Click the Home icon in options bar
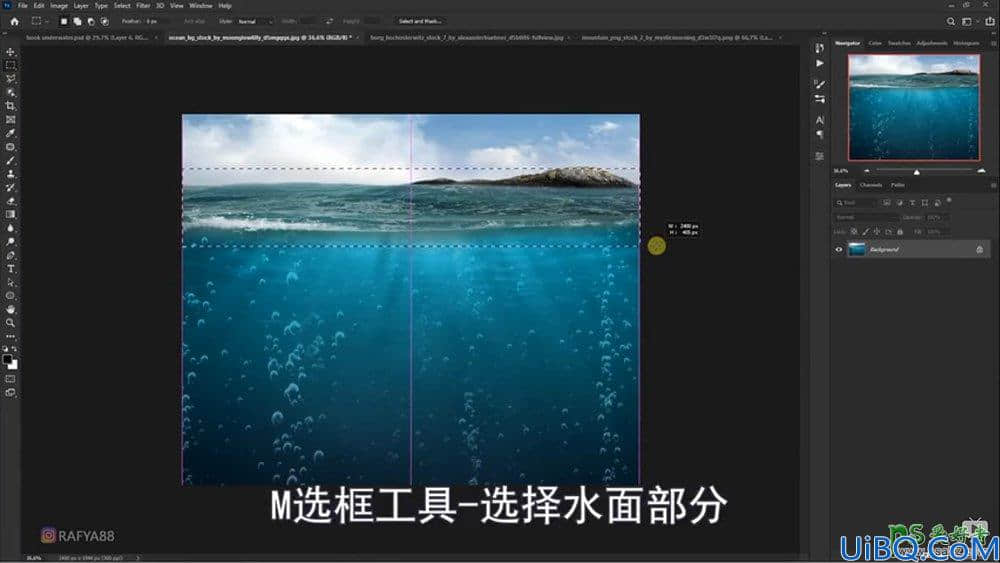 14,21
